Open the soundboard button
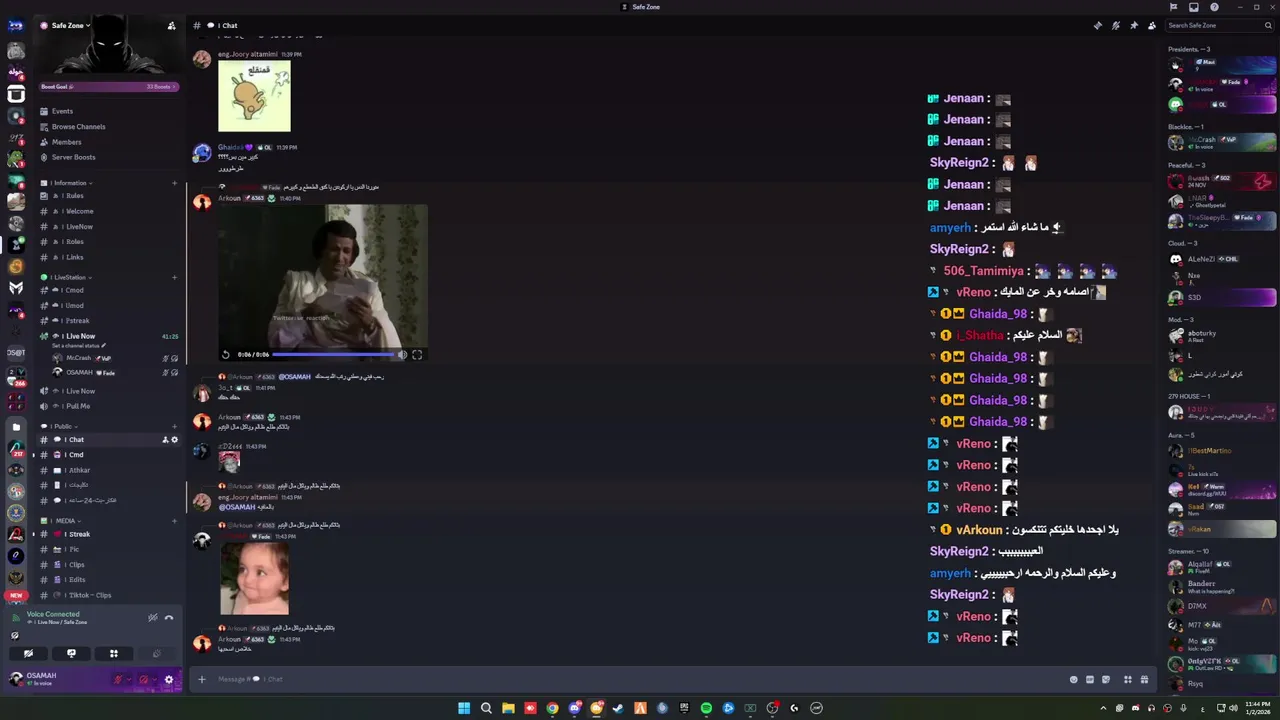The width and height of the screenshot is (1280, 720). pyautogui.click(x=157, y=653)
